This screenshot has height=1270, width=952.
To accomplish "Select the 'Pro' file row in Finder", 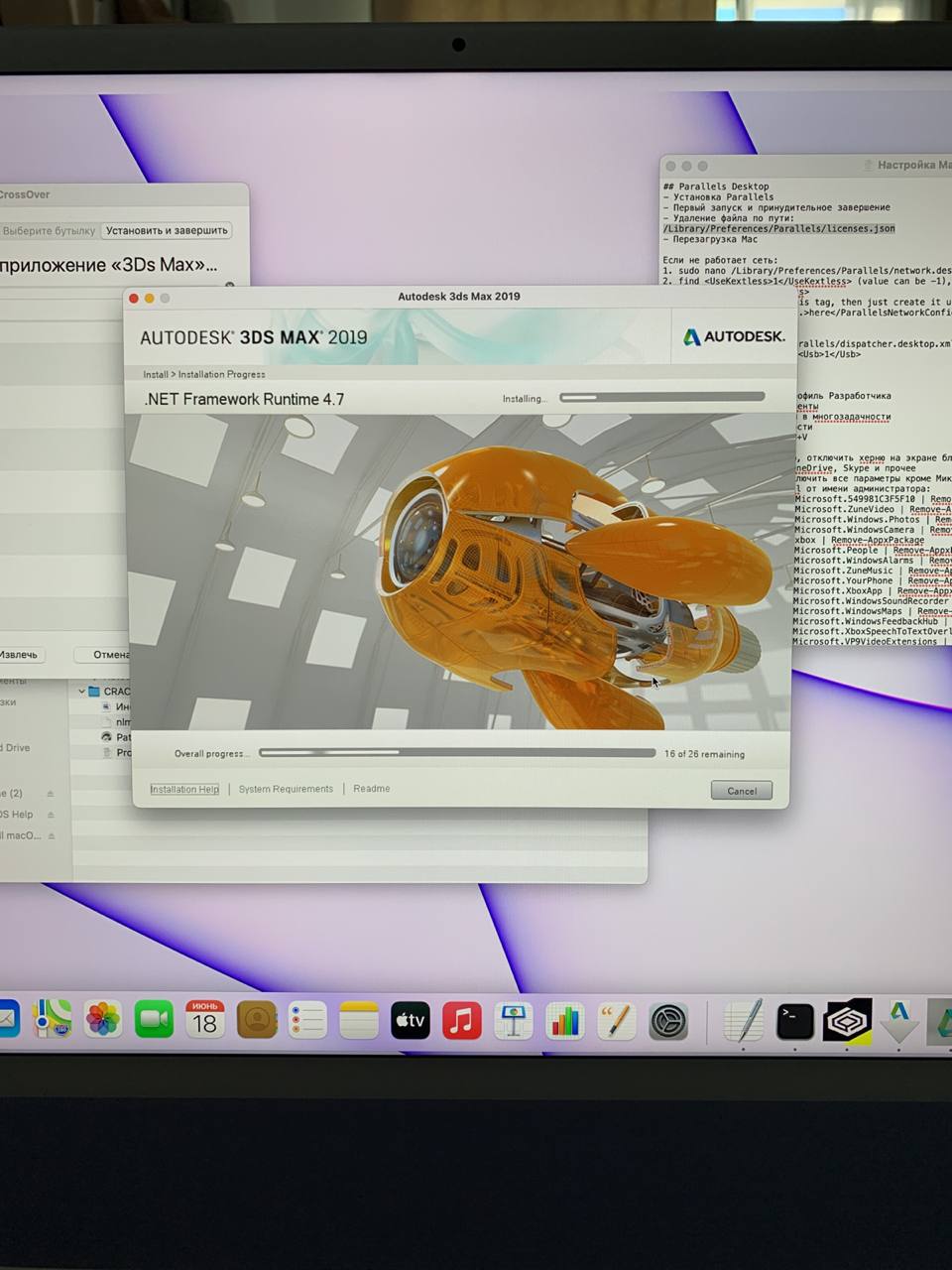I will click(115, 752).
